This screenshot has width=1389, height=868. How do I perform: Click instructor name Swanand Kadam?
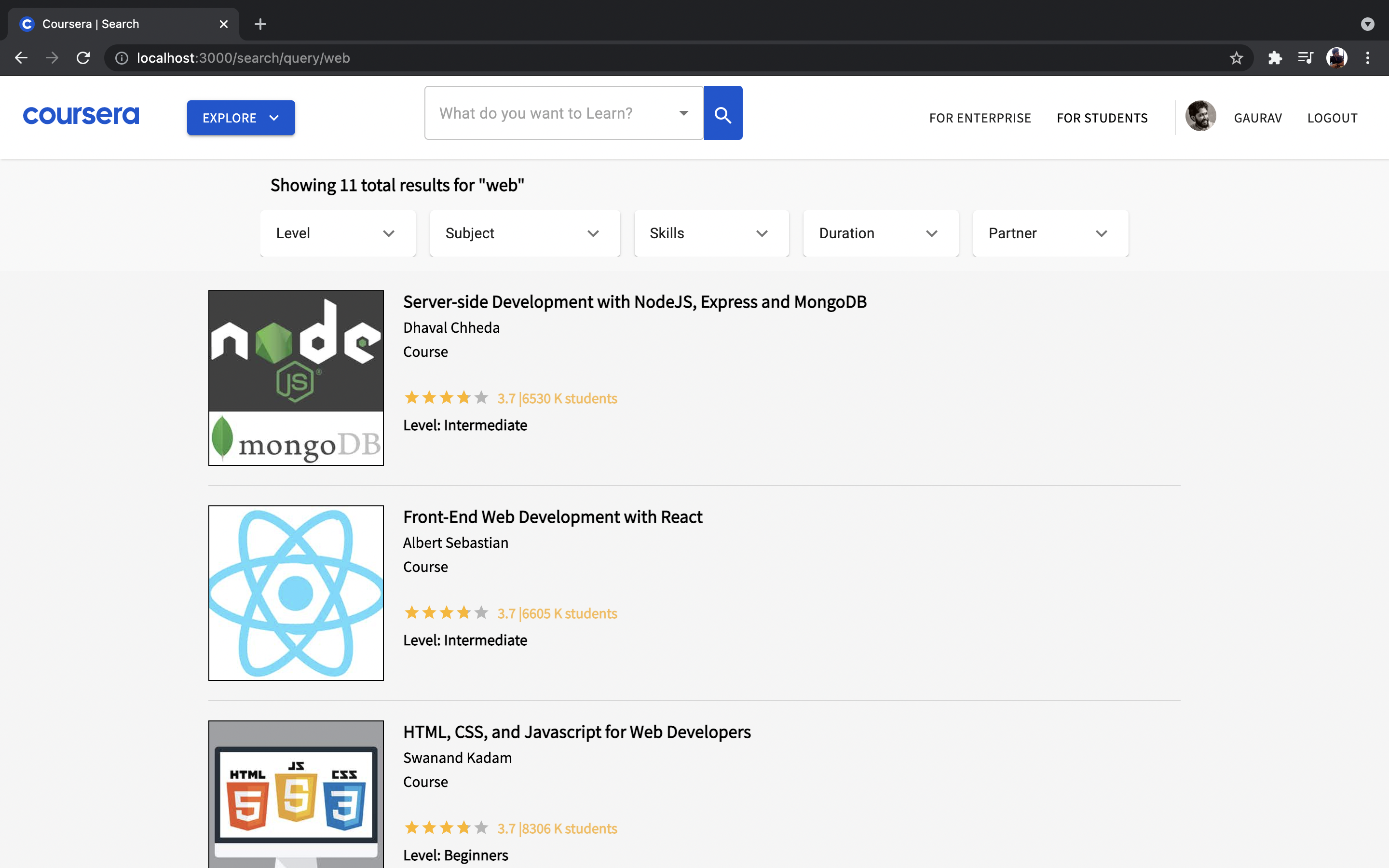[x=457, y=758]
